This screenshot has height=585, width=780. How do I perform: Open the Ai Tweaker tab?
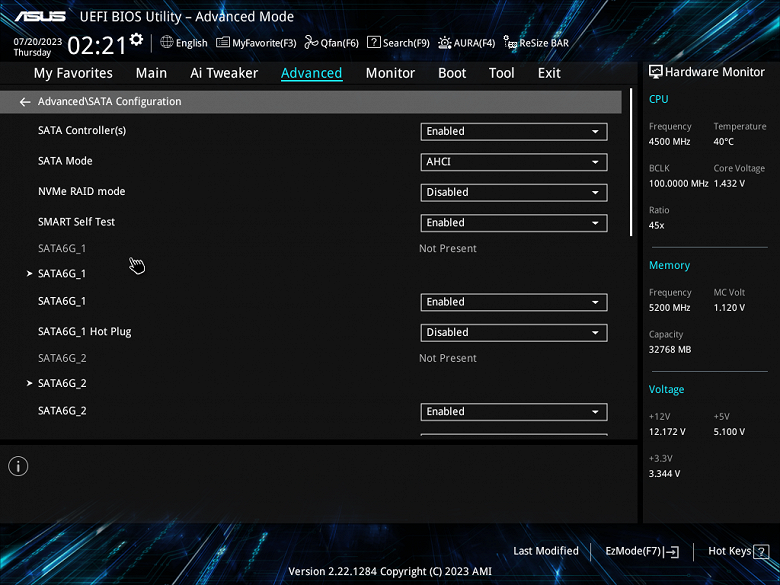point(224,73)
